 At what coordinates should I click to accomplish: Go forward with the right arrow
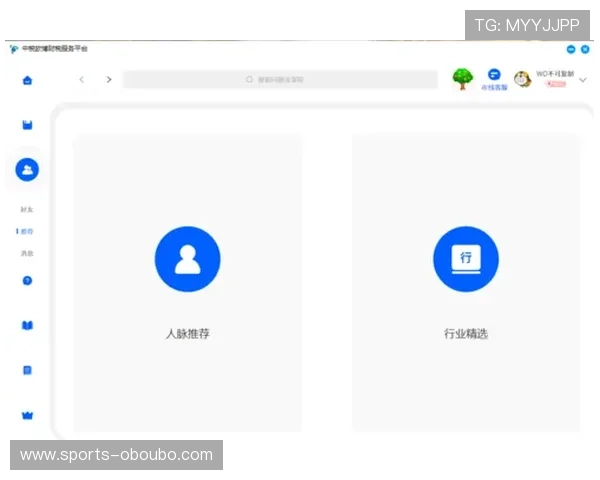[109, 79]
